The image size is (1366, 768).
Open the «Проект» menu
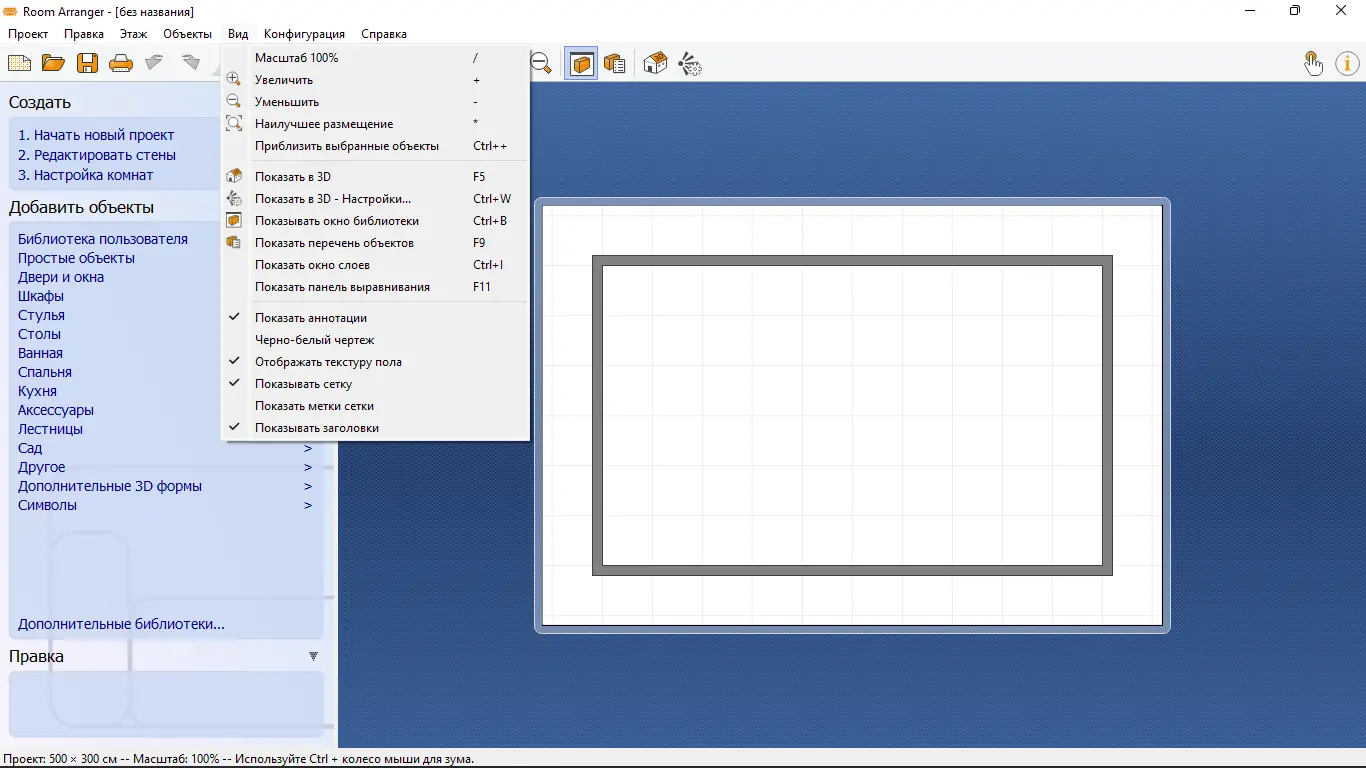[28, 34]
